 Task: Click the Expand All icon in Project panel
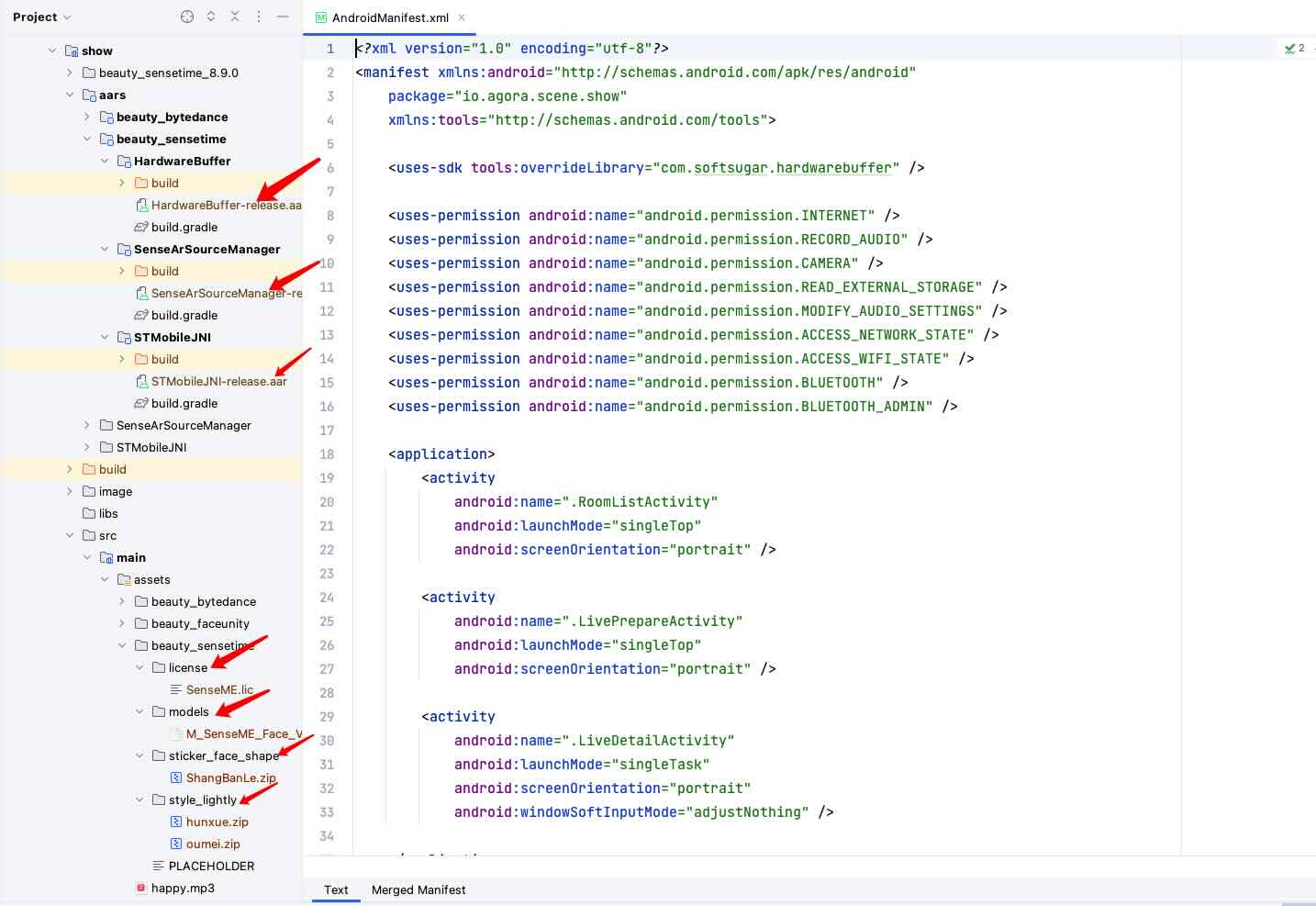click(x=211, y=17)
